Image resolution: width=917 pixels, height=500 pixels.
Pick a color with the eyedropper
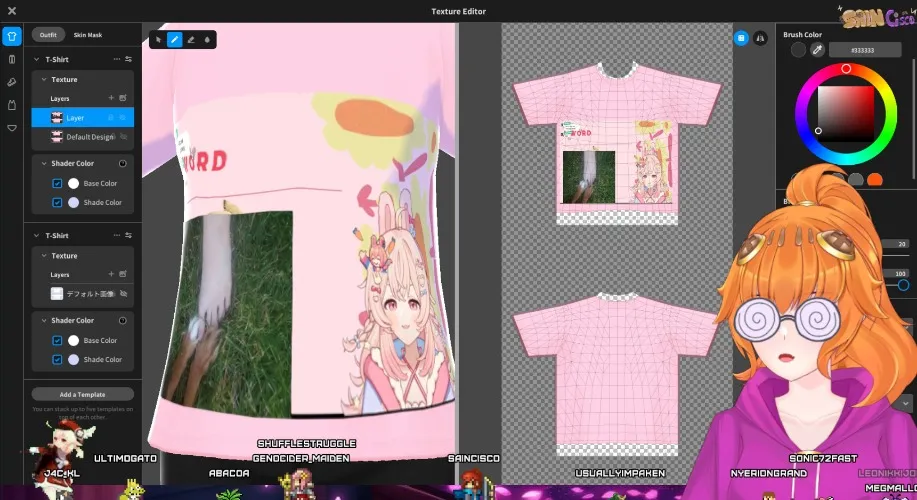click(x=818, y=50)
